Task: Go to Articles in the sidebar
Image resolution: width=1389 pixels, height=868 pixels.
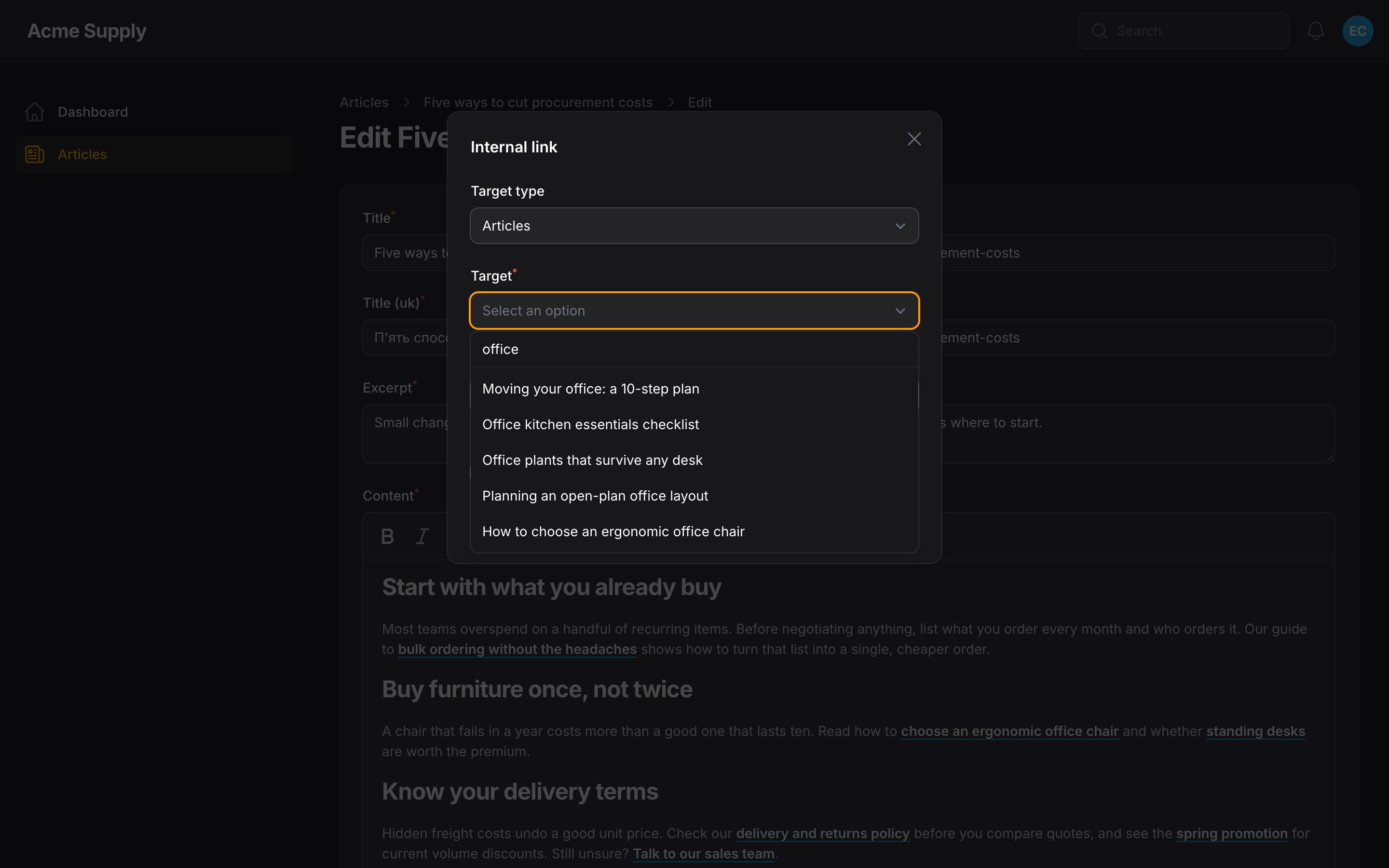Action: click(x=154, y=154)
